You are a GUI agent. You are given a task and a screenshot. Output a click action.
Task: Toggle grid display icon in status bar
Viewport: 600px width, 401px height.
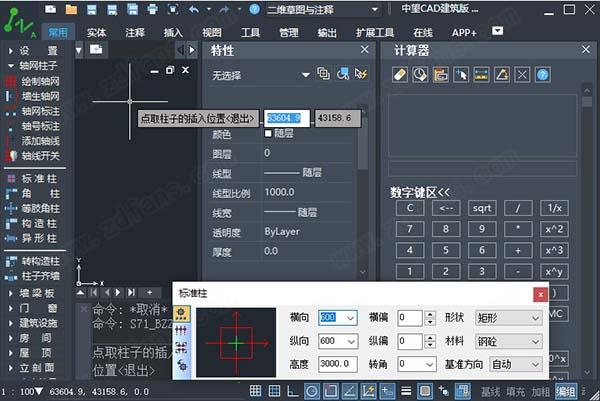click(274, 391)
